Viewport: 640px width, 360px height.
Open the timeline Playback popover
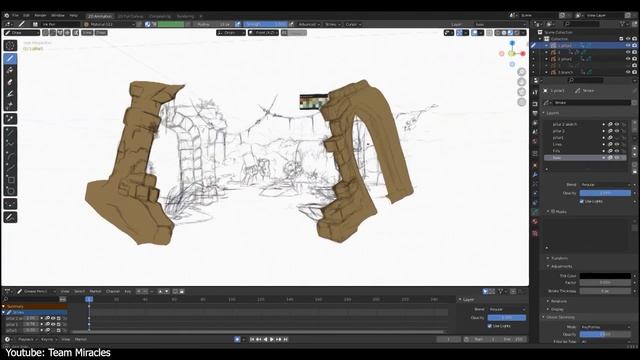tap(27, 340)
